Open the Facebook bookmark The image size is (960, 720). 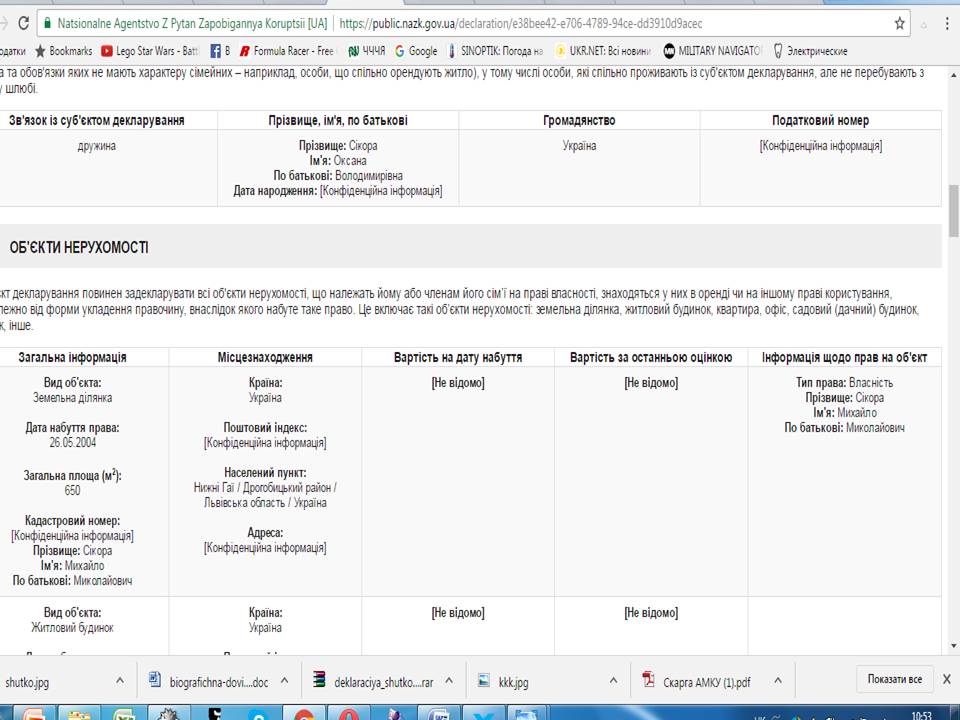(x=220, y=51)
